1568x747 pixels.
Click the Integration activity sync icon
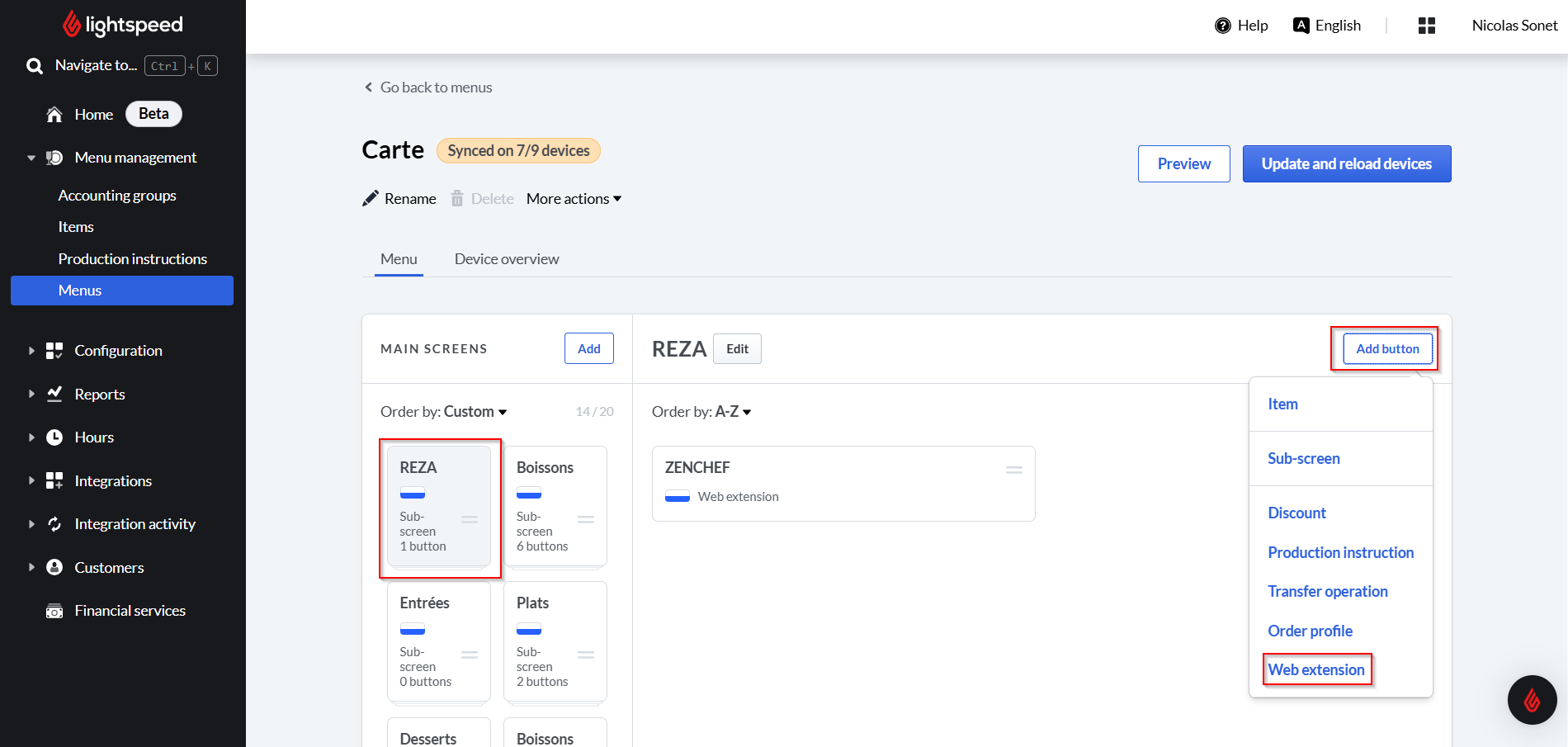coord(54,524)
